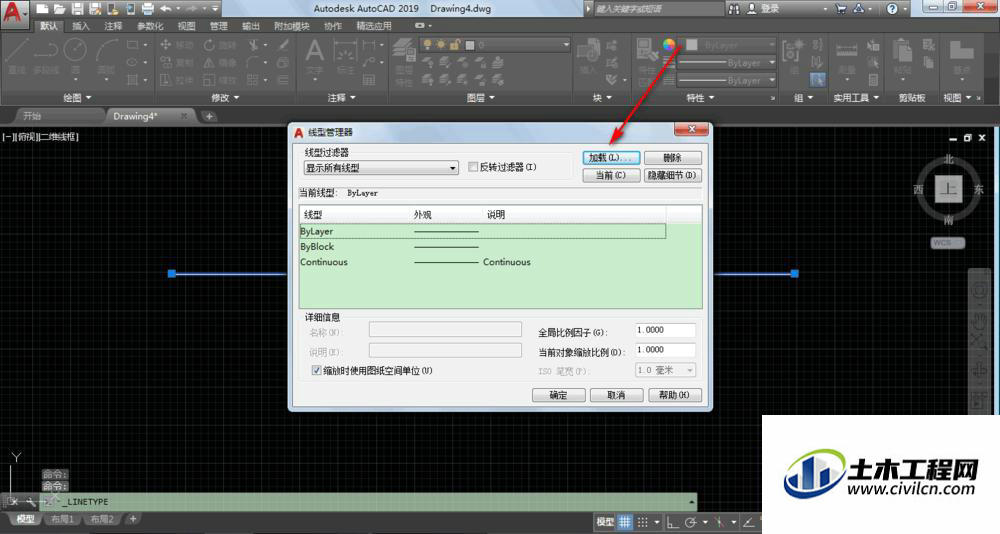The image size is (1000, 534).
Task: Click the object color wheel swatch
Action: tap(669, 45)
